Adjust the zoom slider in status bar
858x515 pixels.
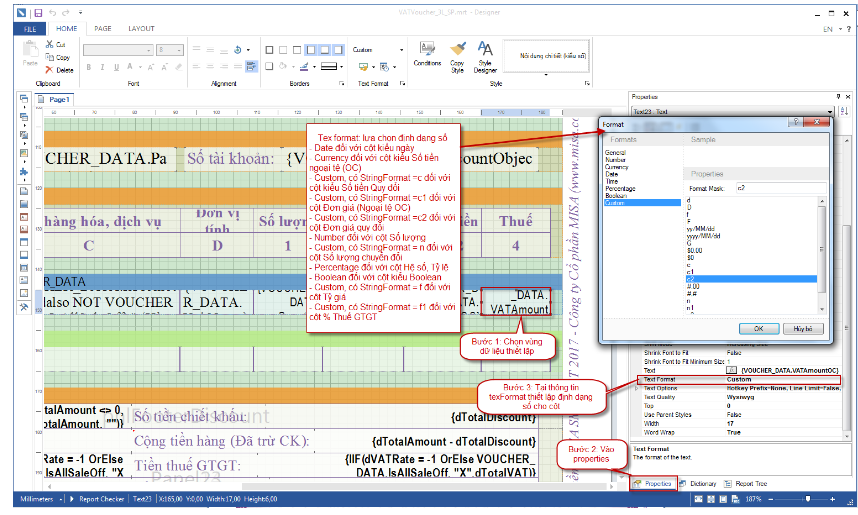click(x=808, y=498)
